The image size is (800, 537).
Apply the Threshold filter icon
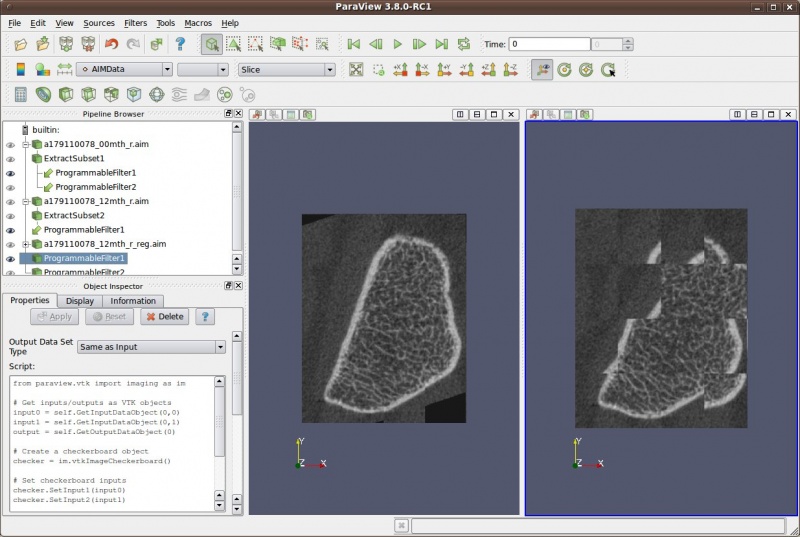111,94
